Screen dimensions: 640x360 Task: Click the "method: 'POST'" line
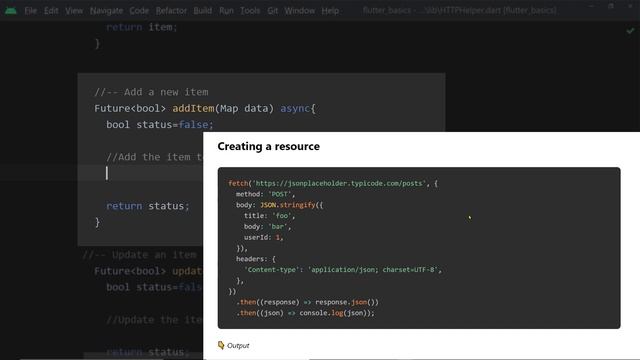pos(265,194)
